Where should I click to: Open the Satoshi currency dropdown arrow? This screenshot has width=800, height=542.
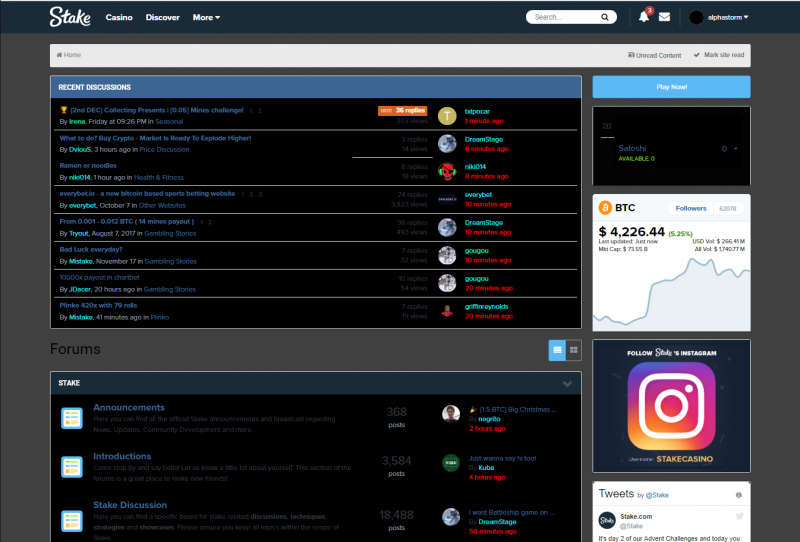pos(735,149)
